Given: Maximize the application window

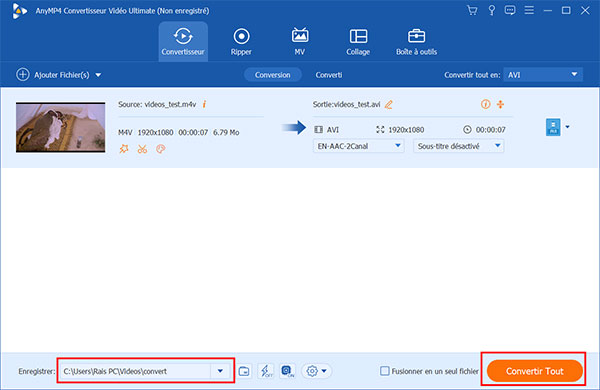Looking at the screenshot, I should click(x=566, y=11).
